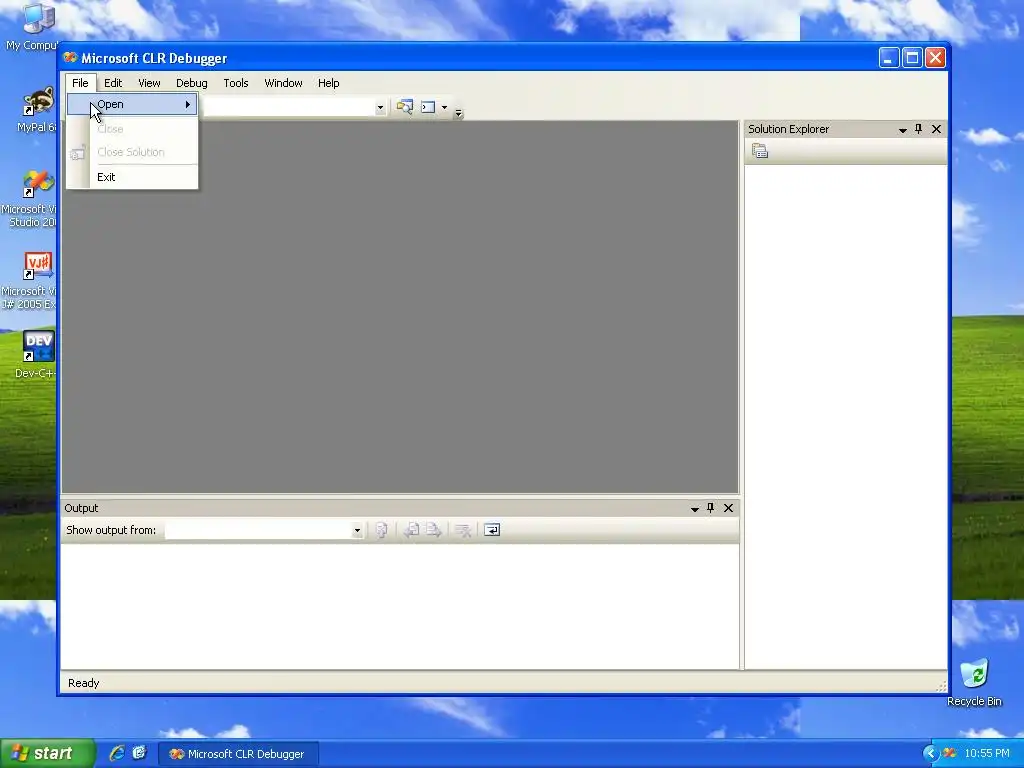Expand hidden system tray icons arrow
1024x768 pixels.
(x=931, y=754)
